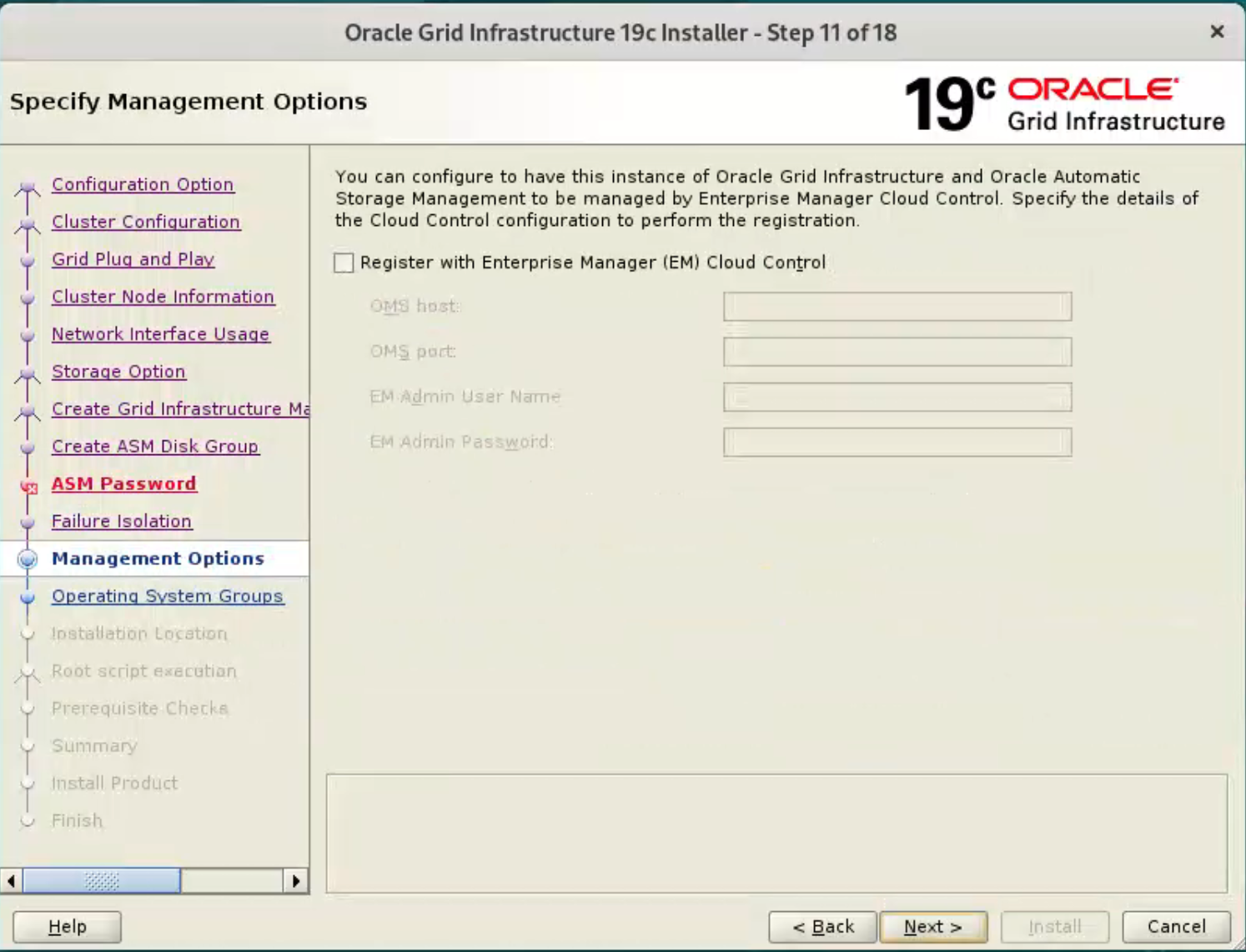The height and width of the screenshot is (952, 1246).
Task: Select the current Management Options step
Action: pos(158,559)
